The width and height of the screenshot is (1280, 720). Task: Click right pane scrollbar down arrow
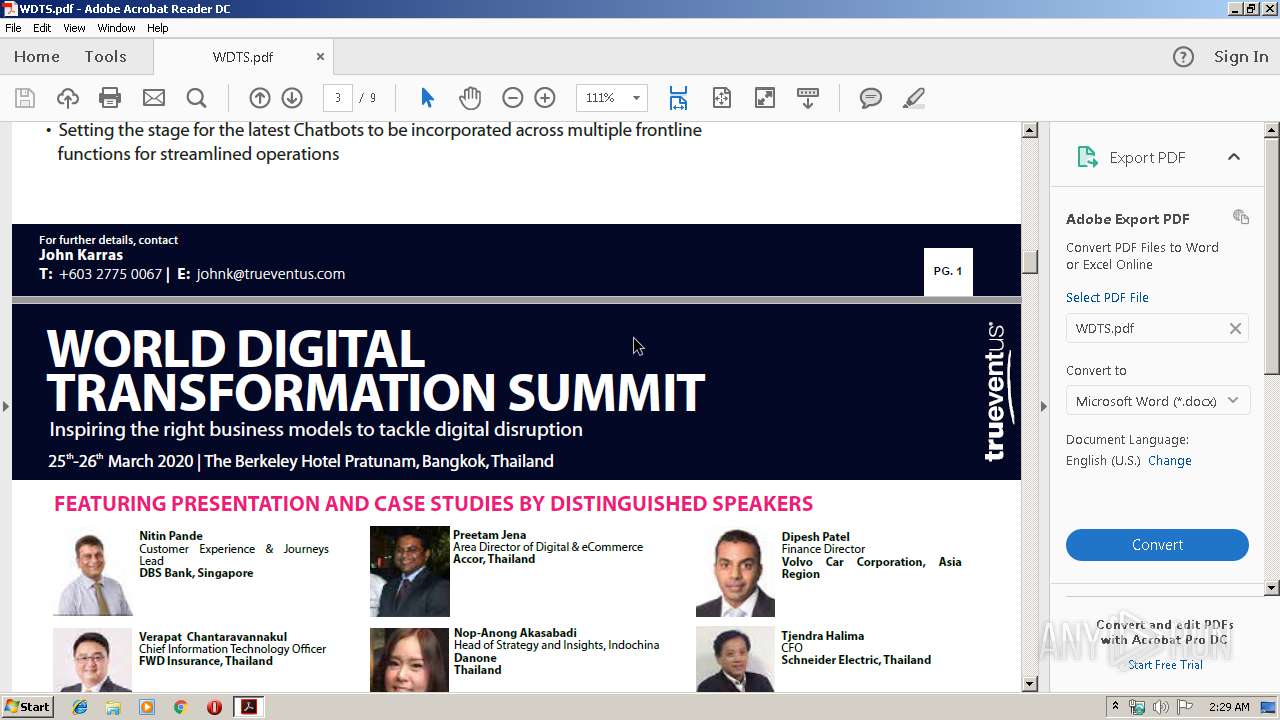[1272, 588]
